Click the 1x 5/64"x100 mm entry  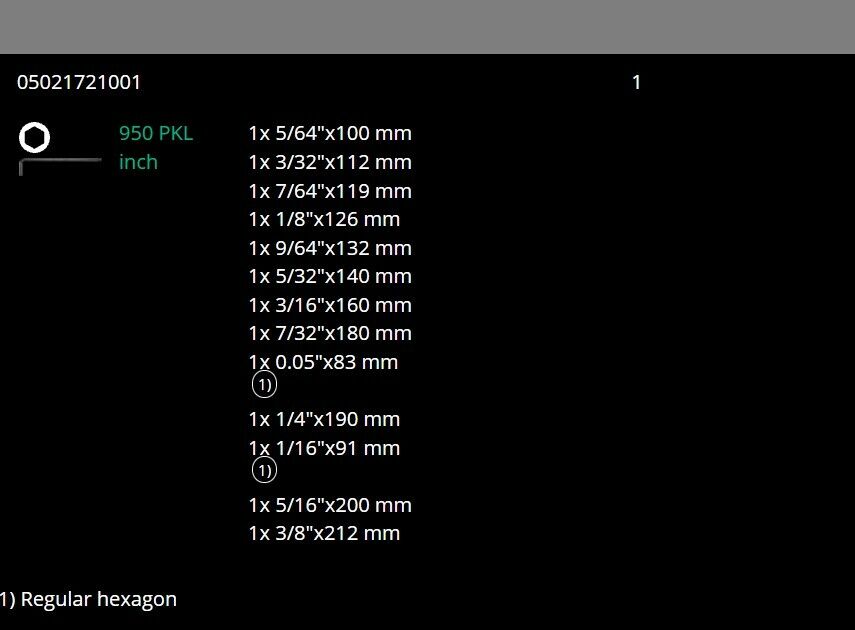pyautogui.click(x=330, y=134)
